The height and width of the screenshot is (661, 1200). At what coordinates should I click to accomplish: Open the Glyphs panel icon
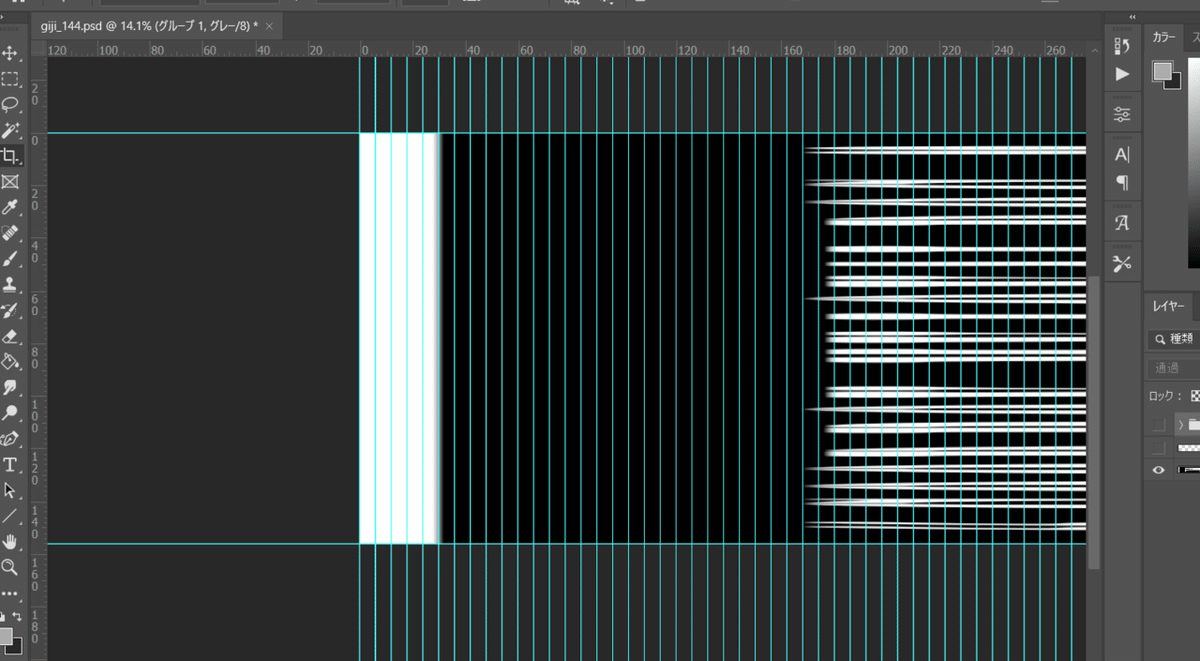pos(1122,223)
